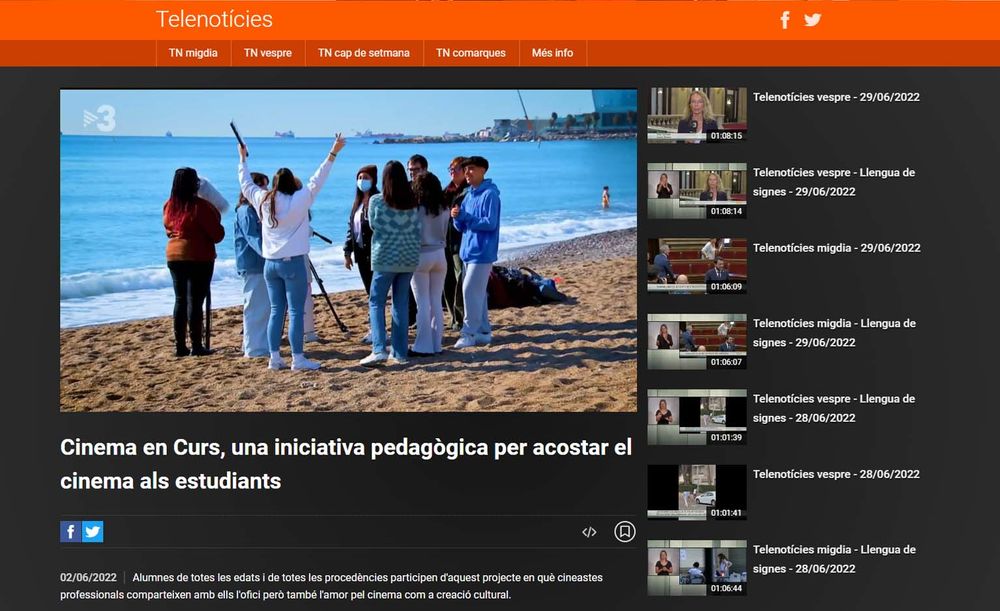Open Telenotícies vespre 28/06/2022 thumbnail
This screenshot has height=611, width=1000.
coord(697,492)
